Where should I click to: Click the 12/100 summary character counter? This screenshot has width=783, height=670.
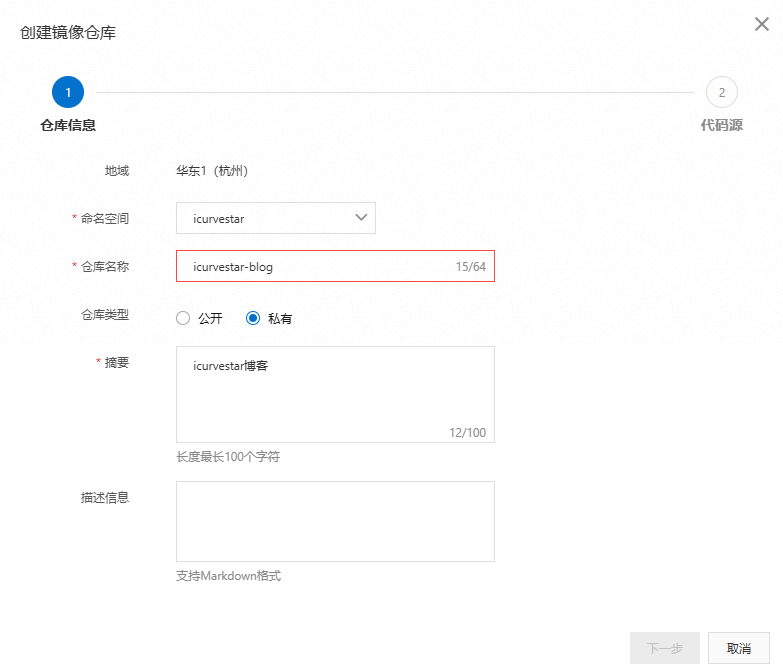point(467,433)
